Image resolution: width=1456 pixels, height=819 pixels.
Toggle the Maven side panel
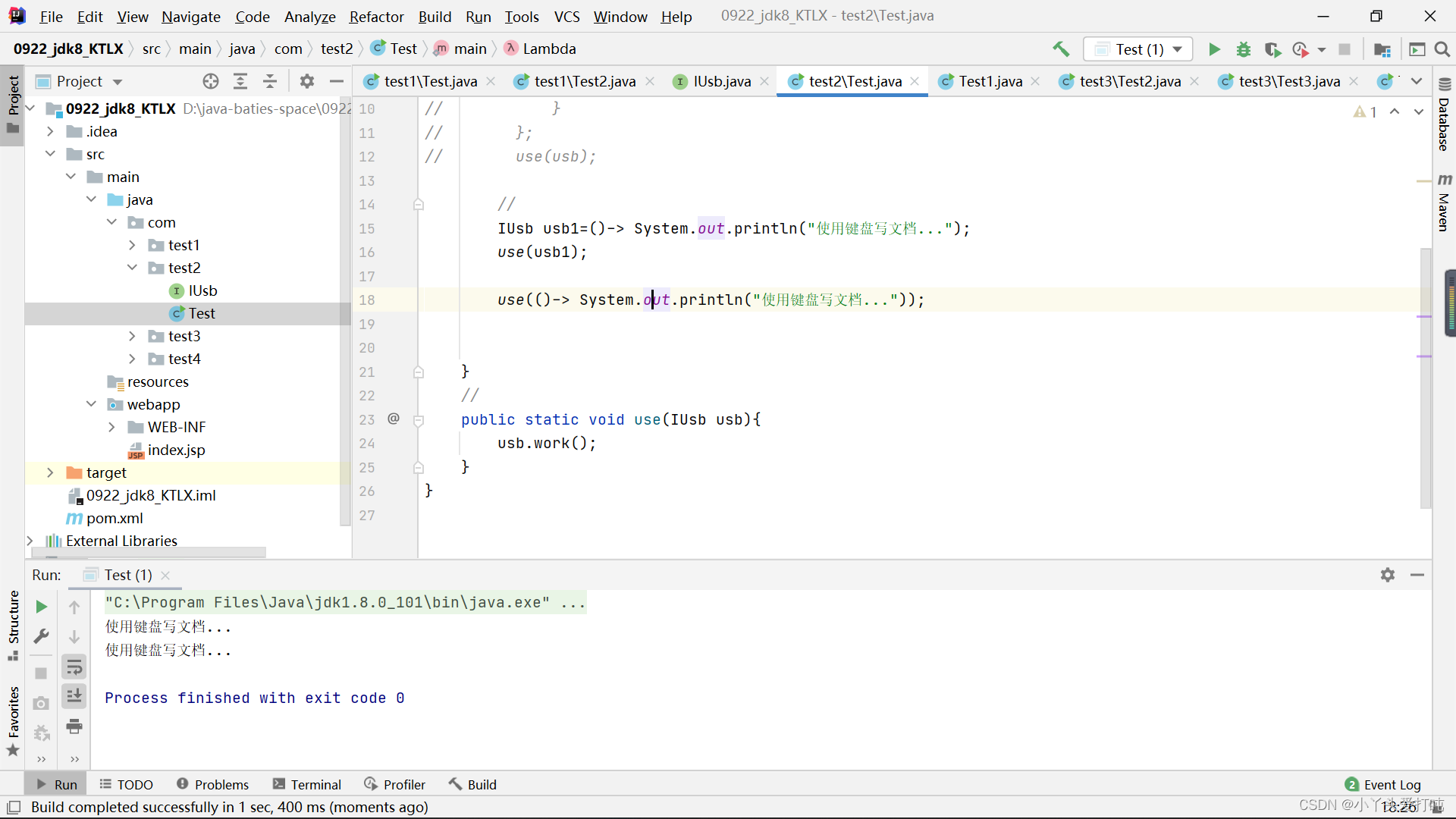click(x=1444, y=202)
